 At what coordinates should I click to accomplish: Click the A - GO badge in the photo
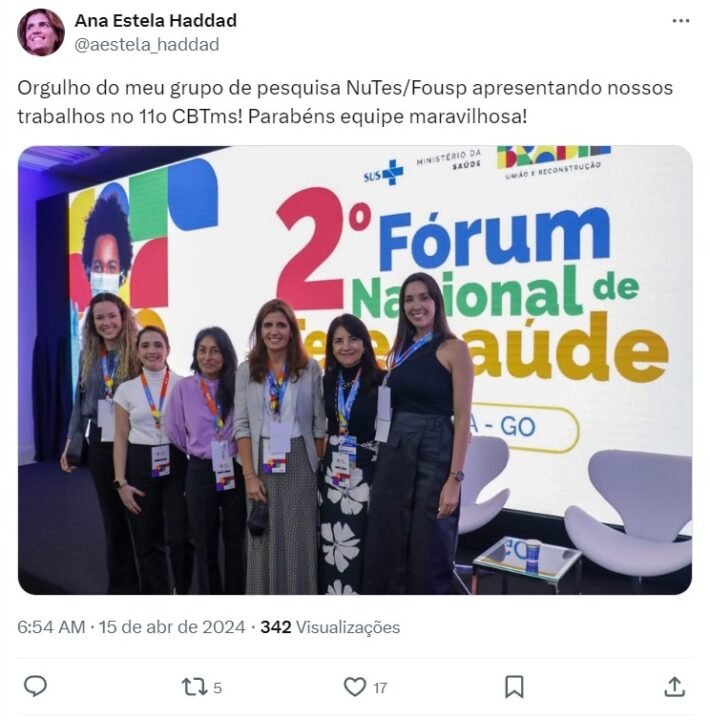[x=518, y=427]
